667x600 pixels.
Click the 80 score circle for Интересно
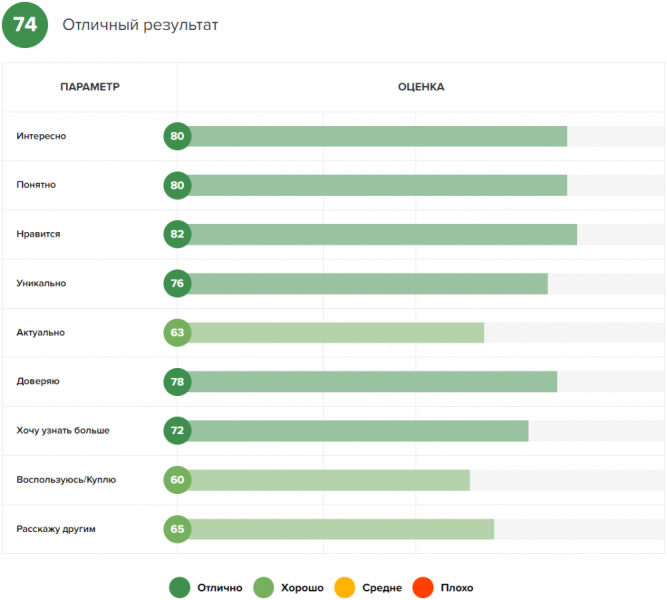tap(178, 137)
